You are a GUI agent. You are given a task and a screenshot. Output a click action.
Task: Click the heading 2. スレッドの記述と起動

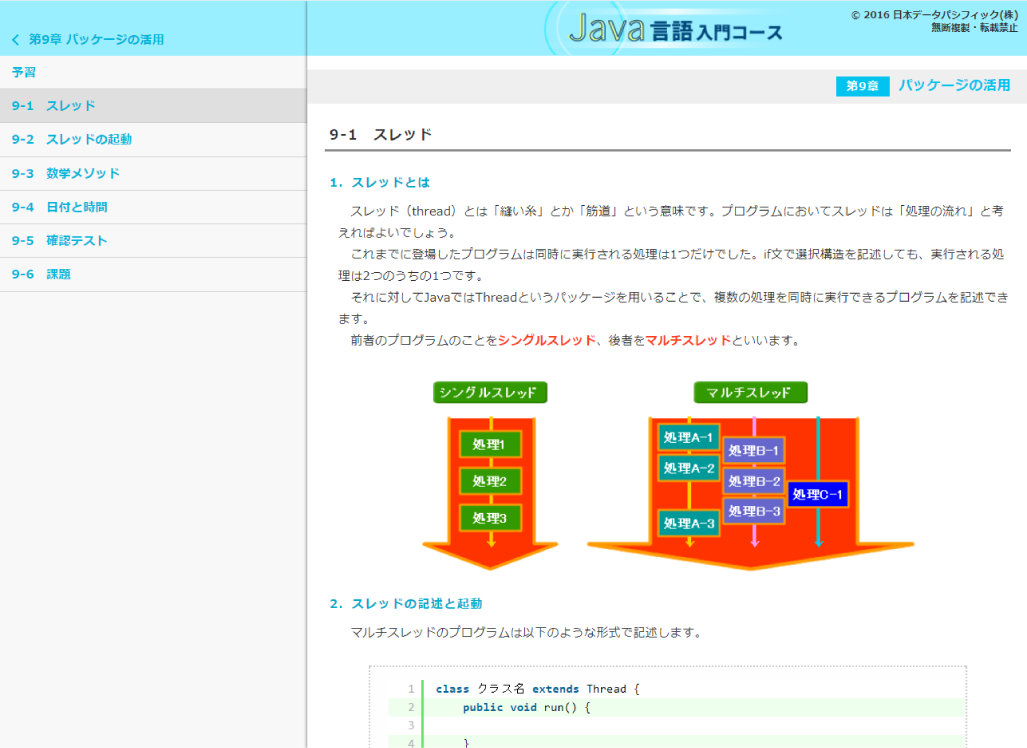(406, 603)
